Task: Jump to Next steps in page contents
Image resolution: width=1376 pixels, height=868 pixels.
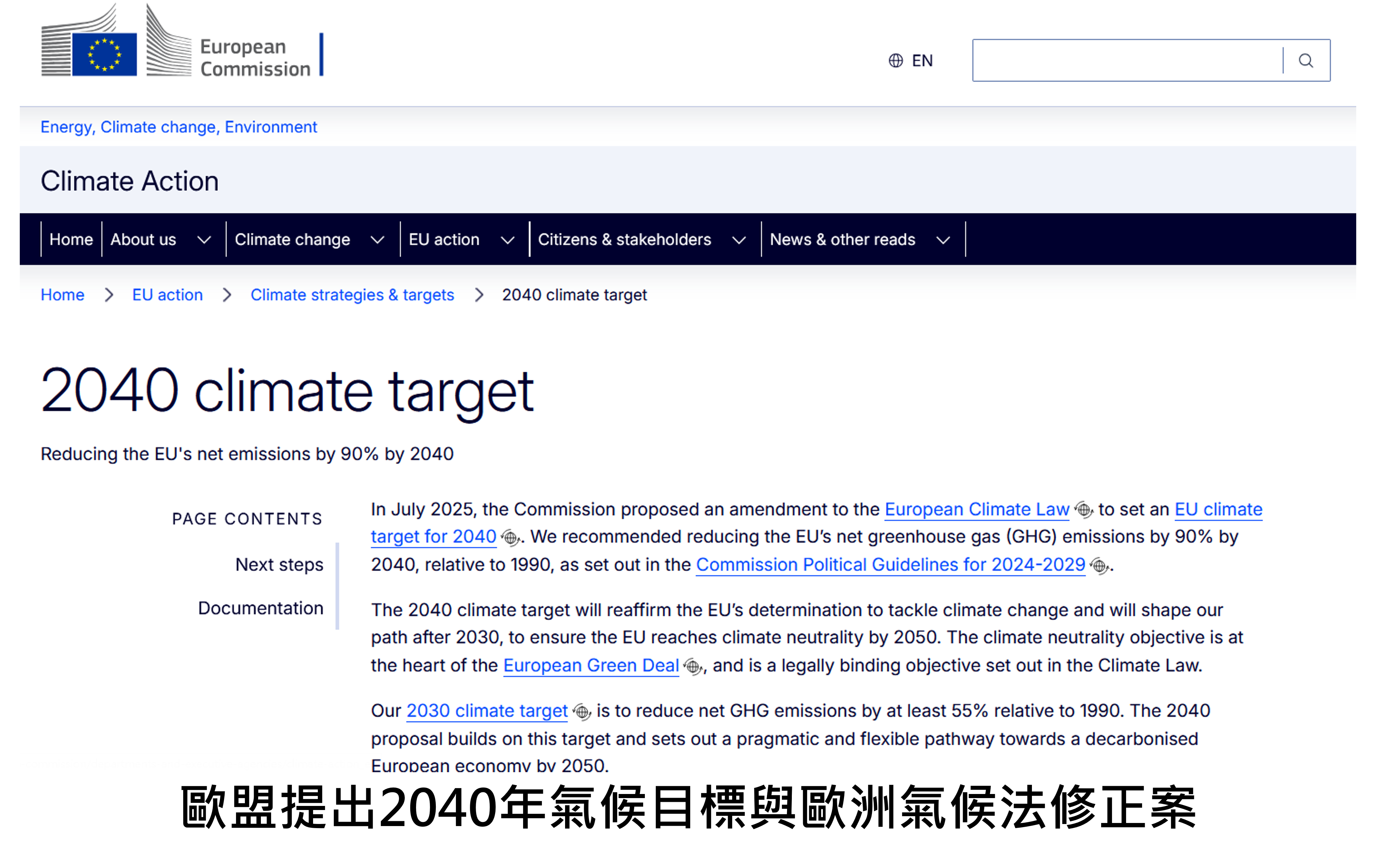Action: pyautogui.click(x=279, y=564)
